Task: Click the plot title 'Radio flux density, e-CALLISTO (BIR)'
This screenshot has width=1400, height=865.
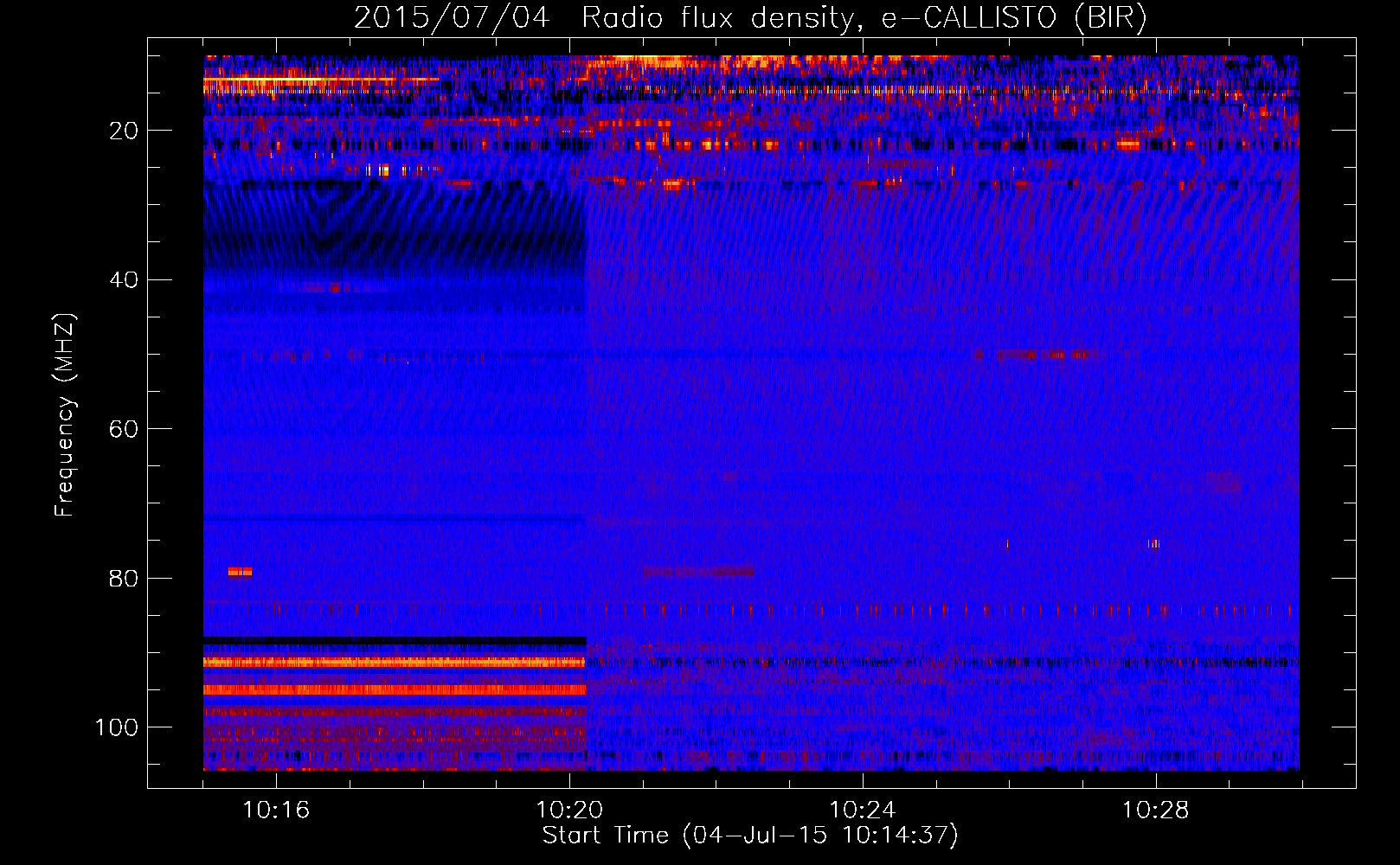Action: pyautogui.click(x=864, y=17)
